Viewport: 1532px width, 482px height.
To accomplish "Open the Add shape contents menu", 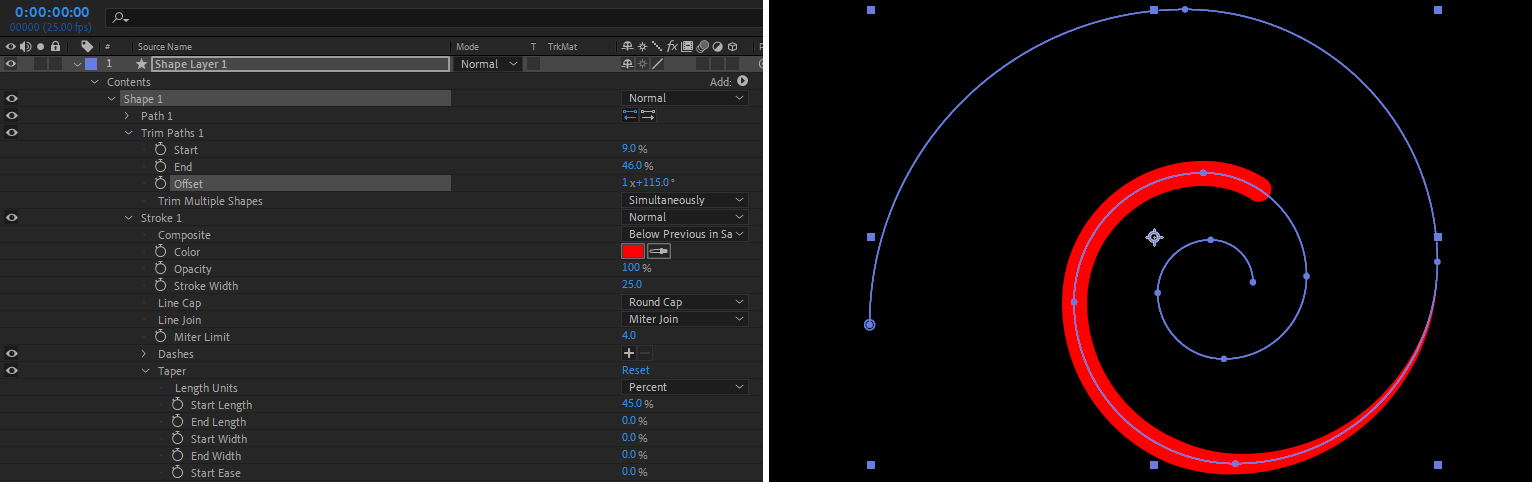I will [742, 81].
